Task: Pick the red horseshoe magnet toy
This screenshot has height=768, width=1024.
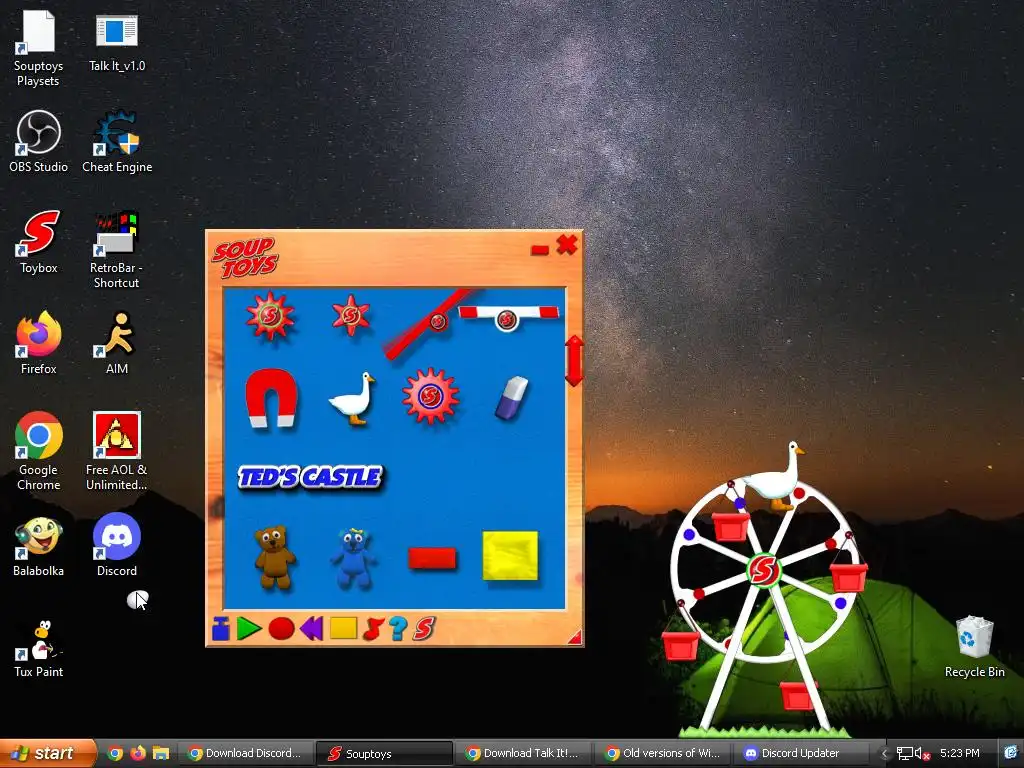Action: click(x=271, y=398)
